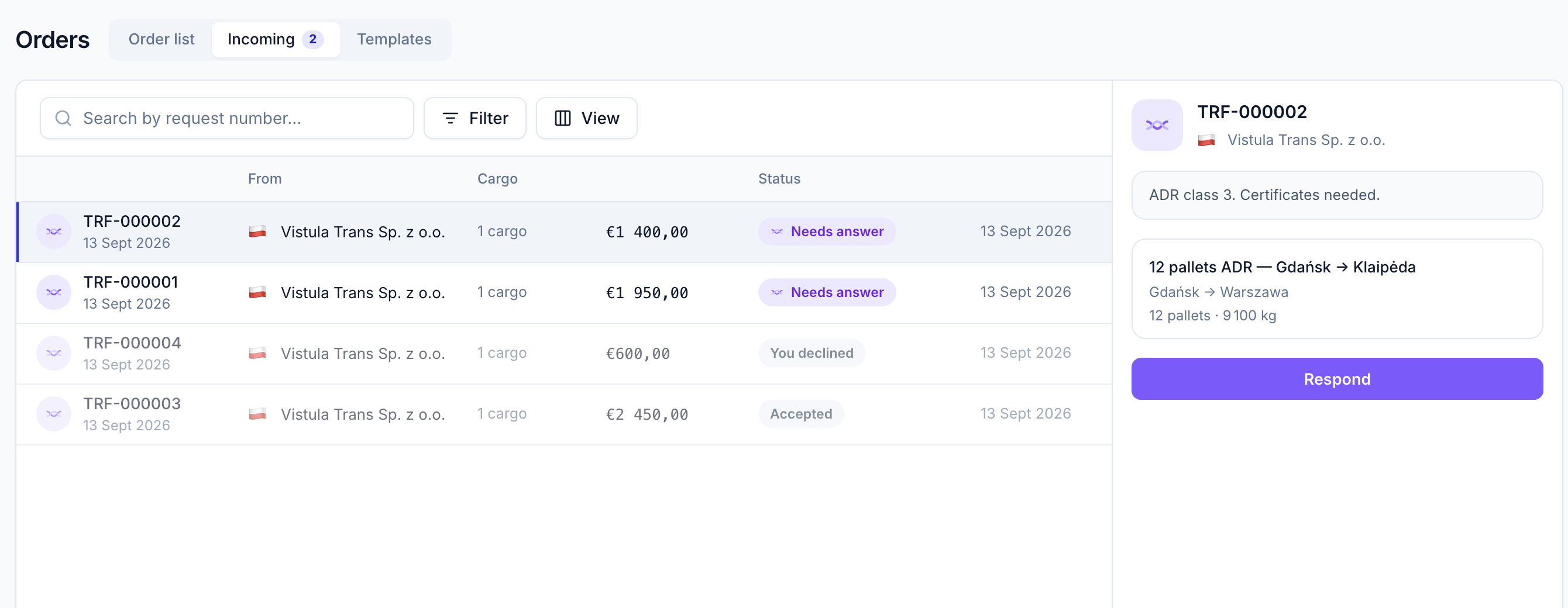Image resolution: width=1568 pixels, height=608 pixels.
Task: Click the Polish flag in TRF-000003 row
Action: coord(257,414)
